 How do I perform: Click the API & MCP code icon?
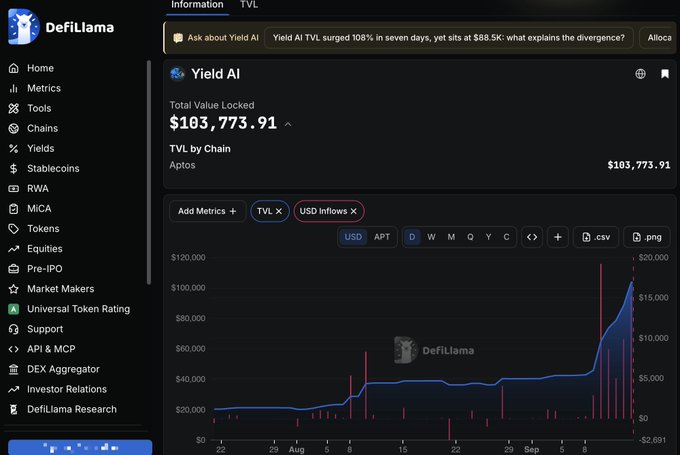pos(13,349)
